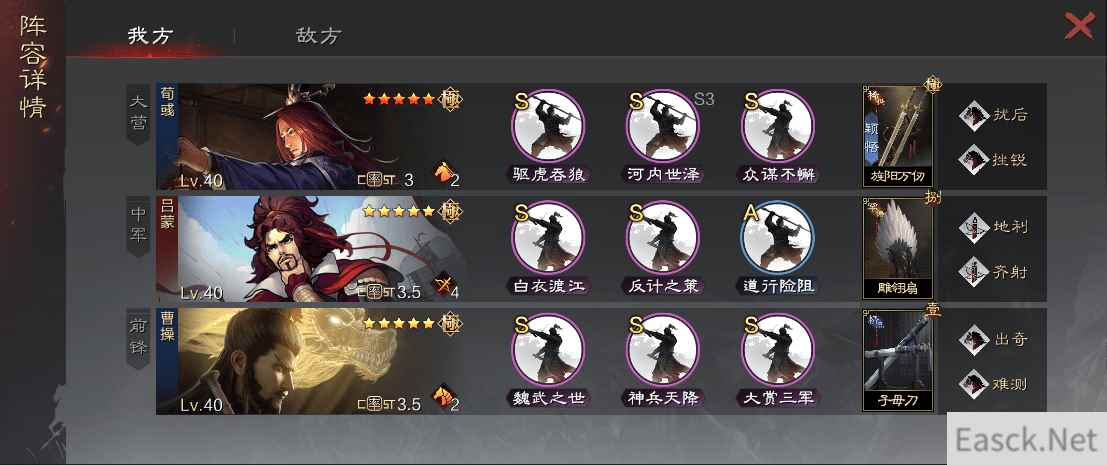Open the 反计之策 skill icon
Screen dimensions: 1107x465
click(x=663, y=237)
